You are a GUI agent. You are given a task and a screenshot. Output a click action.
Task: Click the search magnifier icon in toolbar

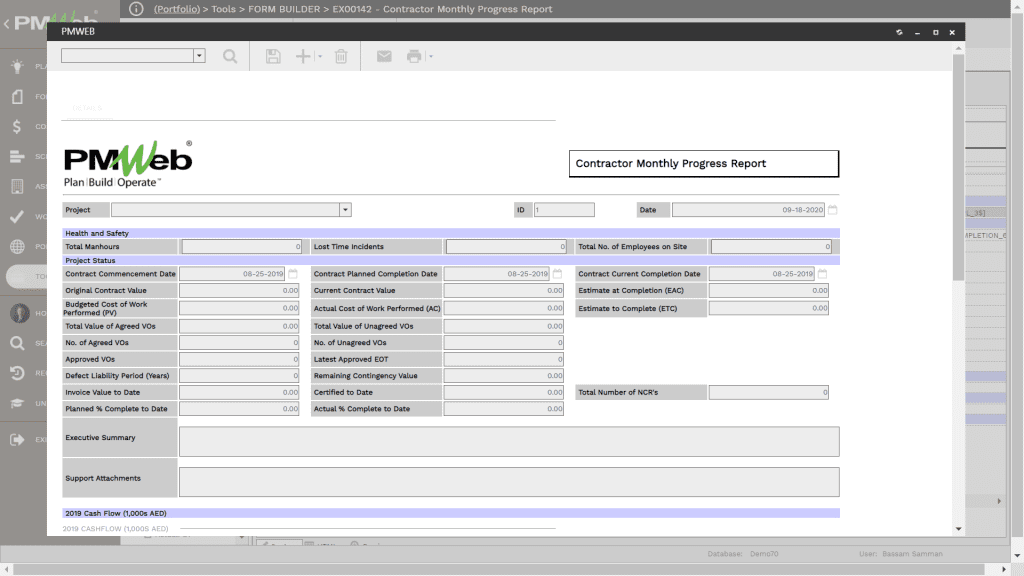tap(230, 57)
